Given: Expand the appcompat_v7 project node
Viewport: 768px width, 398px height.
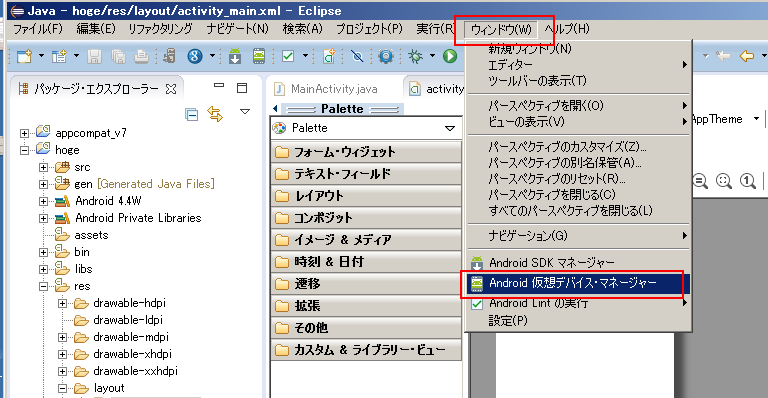Looking at the screenshot, I should click(x=24, y=133).
